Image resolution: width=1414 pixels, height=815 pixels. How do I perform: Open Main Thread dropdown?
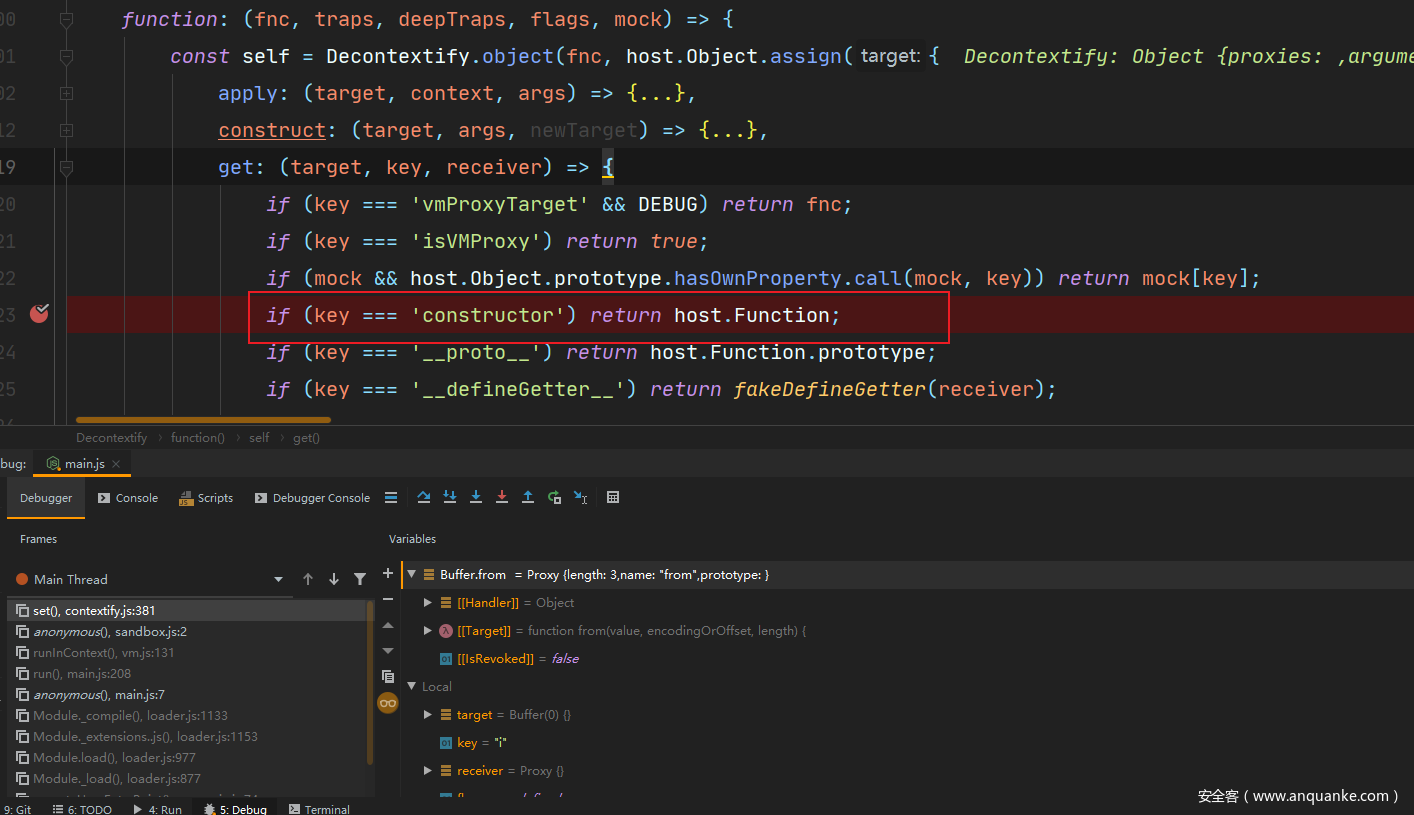click(x=278, y=579)
